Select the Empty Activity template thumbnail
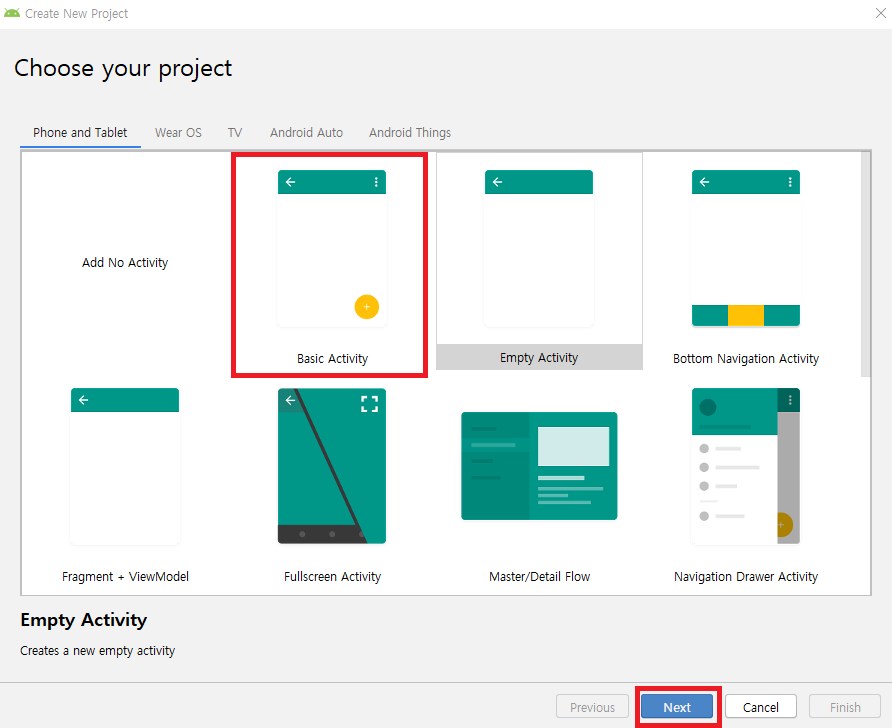Screen dimensions: 892x728 pos(539,249)
